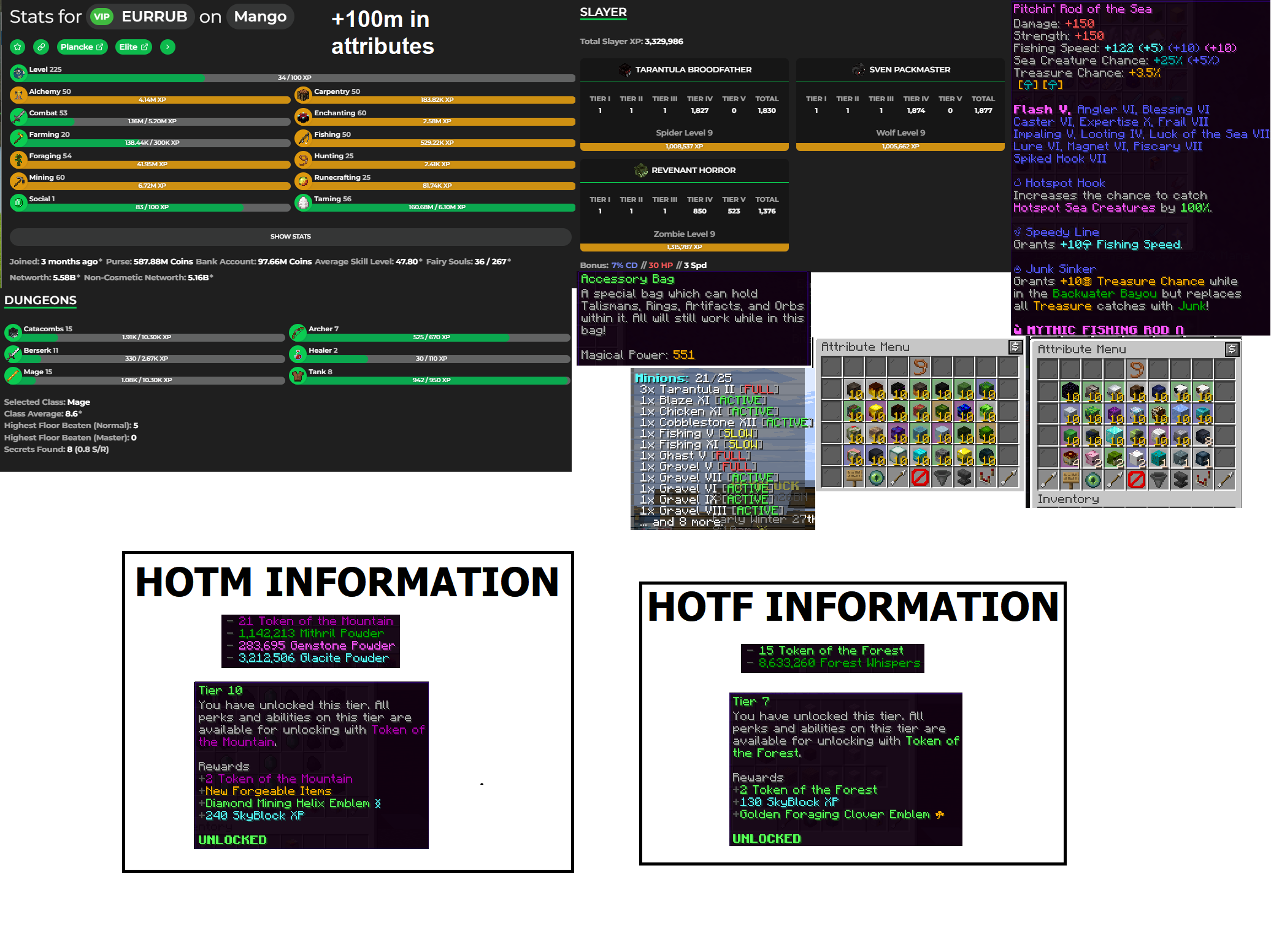Jump to the SLAYER section heading
This screenshot has height=952, width=1271.
[603, 12]
